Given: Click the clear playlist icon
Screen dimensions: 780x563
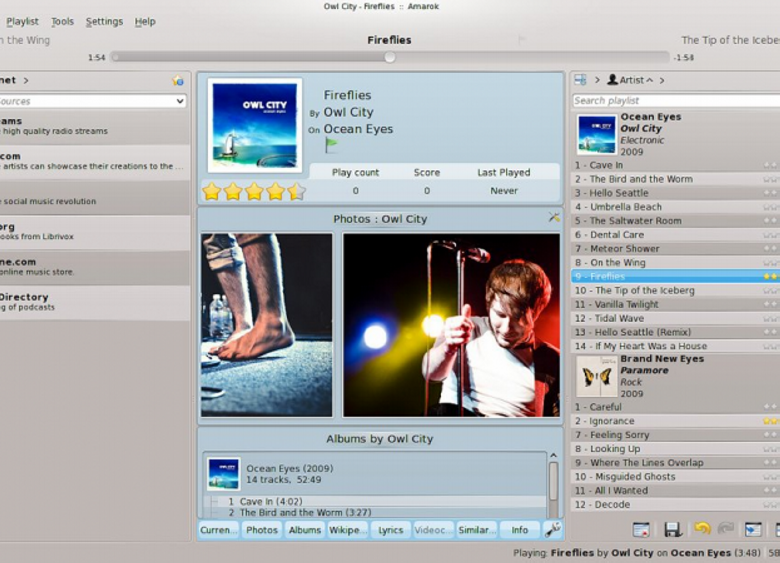Looking at the screenshot, I should click(641, 529).
